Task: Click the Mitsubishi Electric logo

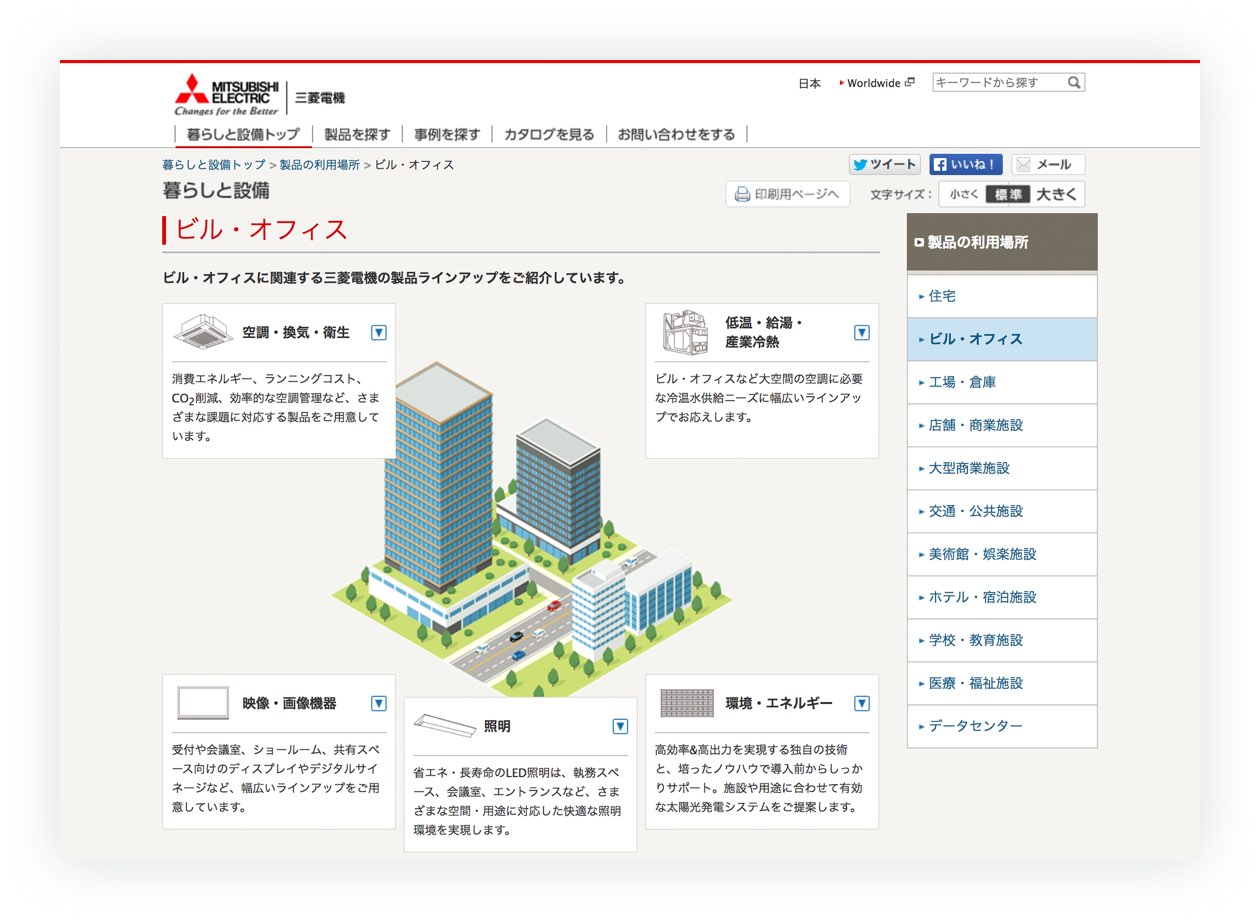Action: [260, 95]
